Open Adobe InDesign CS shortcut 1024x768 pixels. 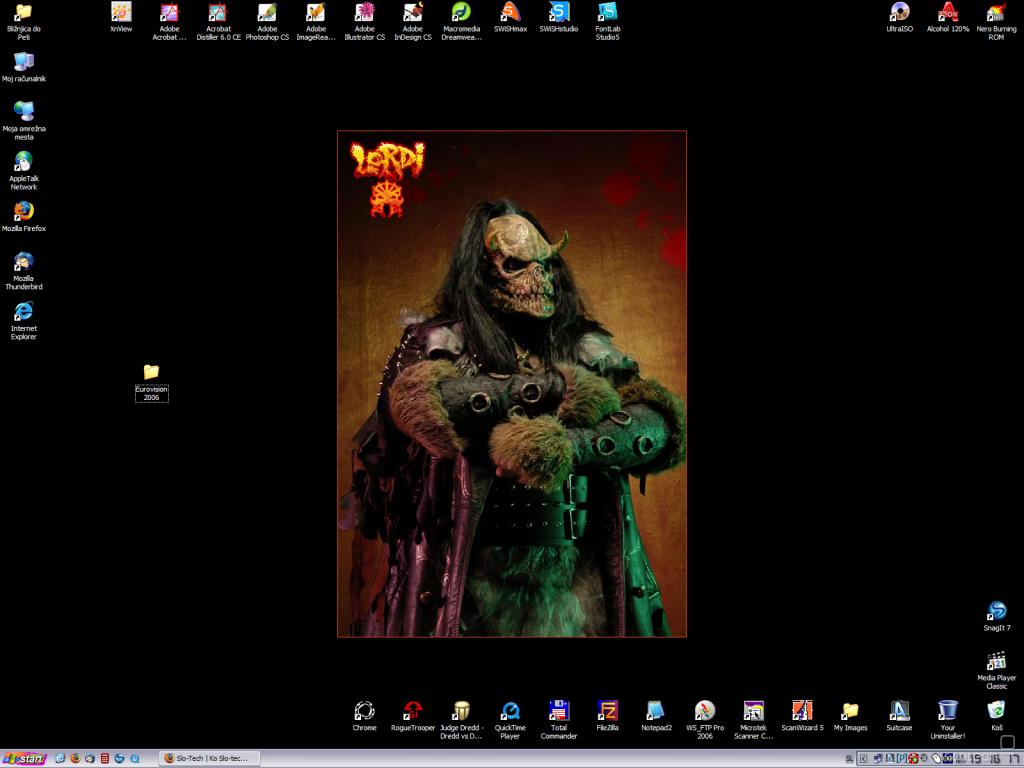[413, 22]
